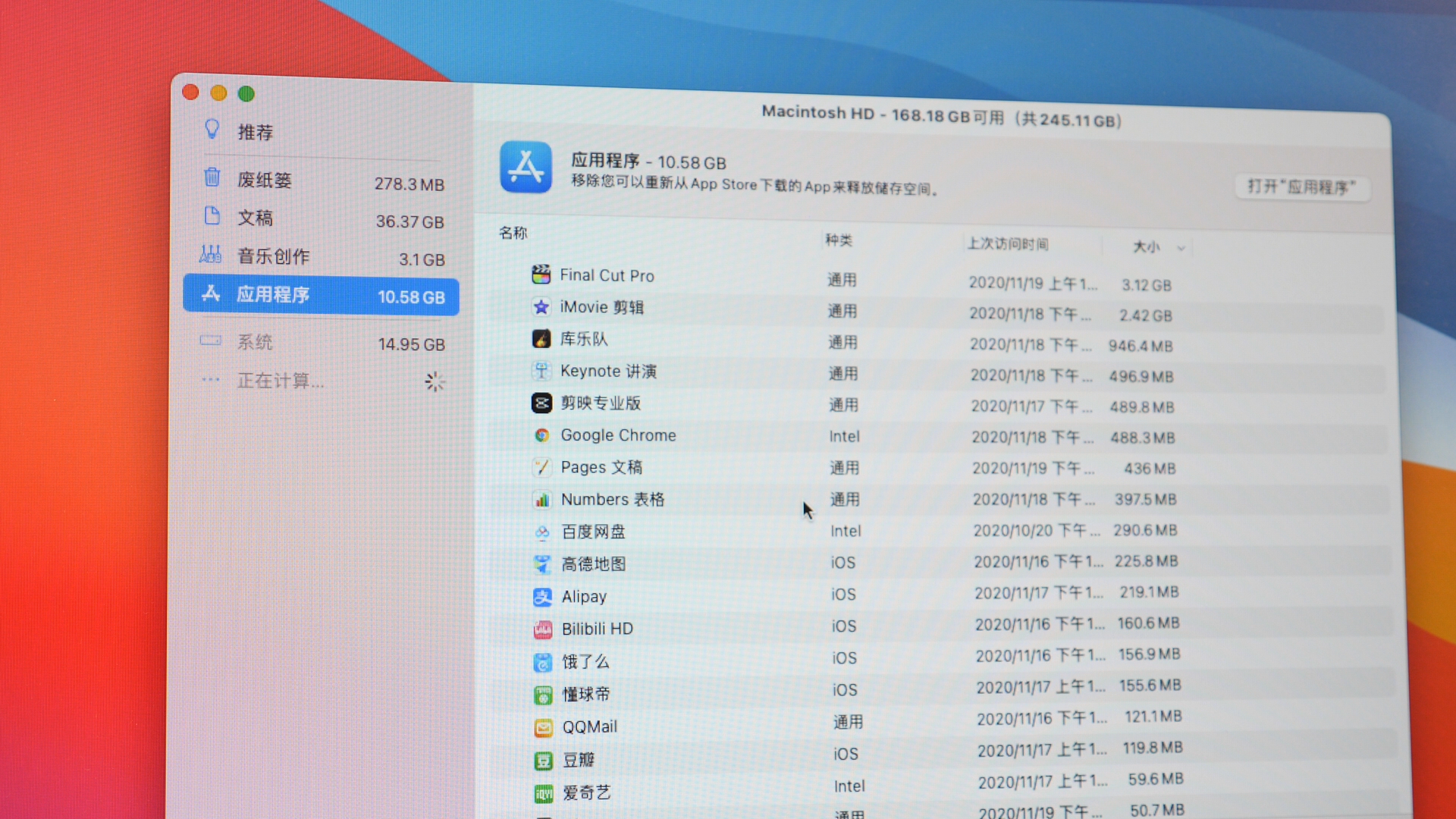
Task: Click the 打开"应用程序" button
Action: (1301, 187)
